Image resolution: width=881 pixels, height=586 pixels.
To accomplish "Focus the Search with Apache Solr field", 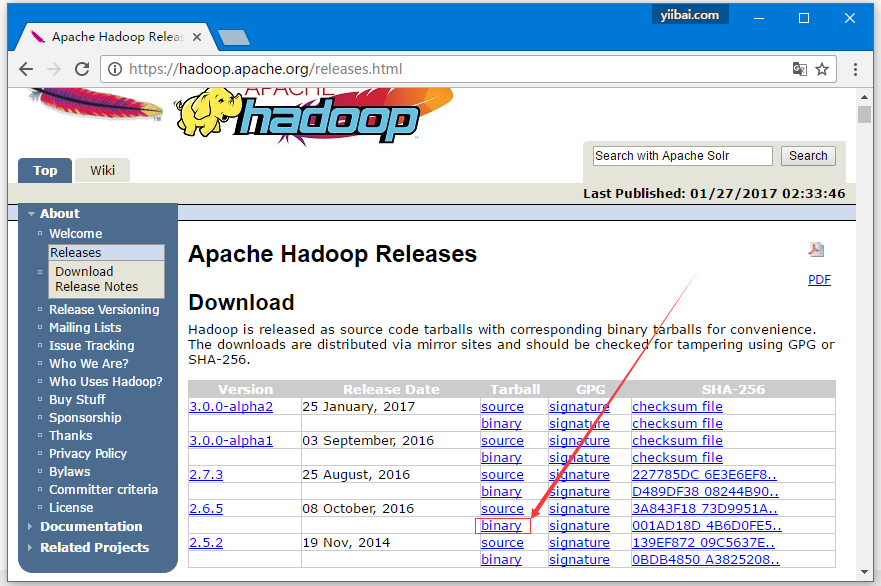I will pos(682,156).
